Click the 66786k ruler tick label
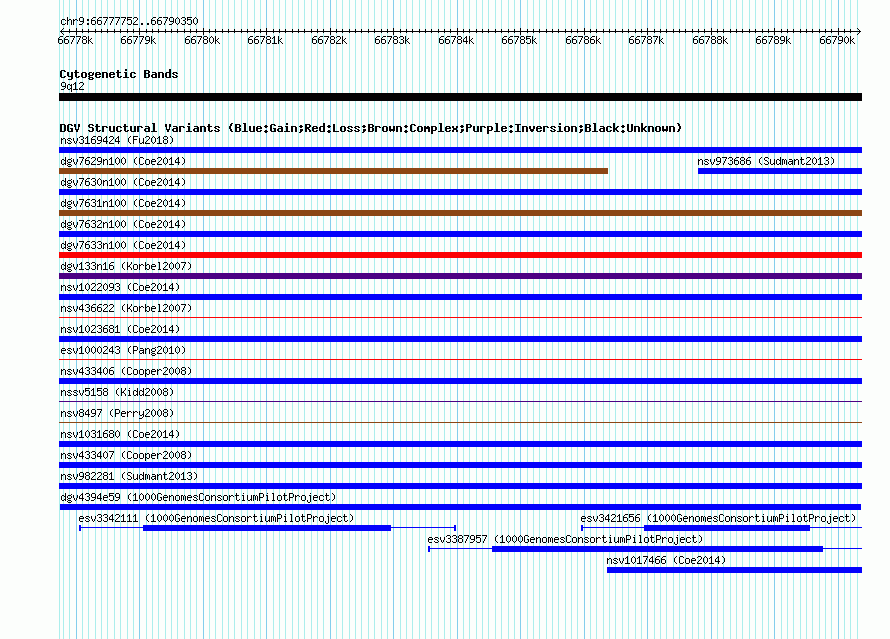Image resolution: width=890 pixels, height=639 pixels. point(583,40)
